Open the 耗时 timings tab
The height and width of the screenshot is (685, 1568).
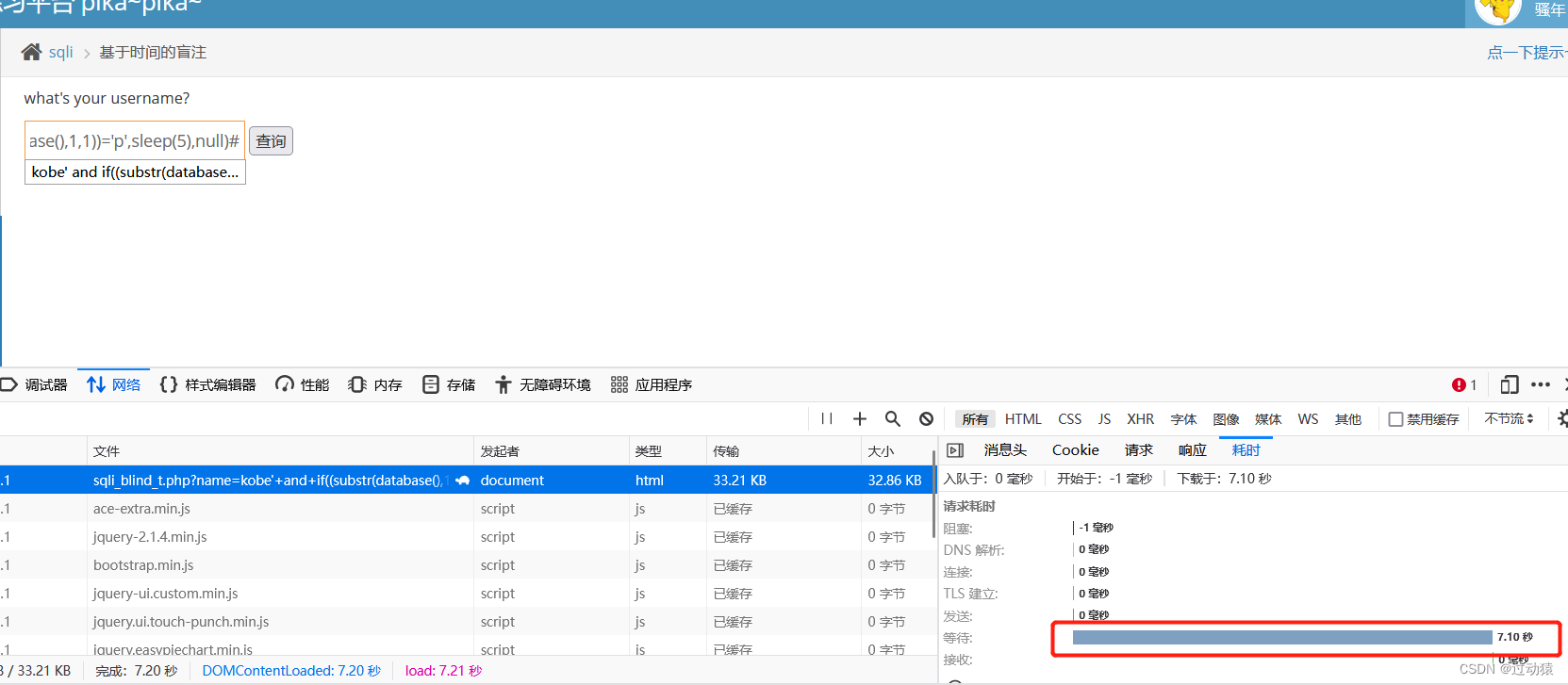tap(1246, 450)
